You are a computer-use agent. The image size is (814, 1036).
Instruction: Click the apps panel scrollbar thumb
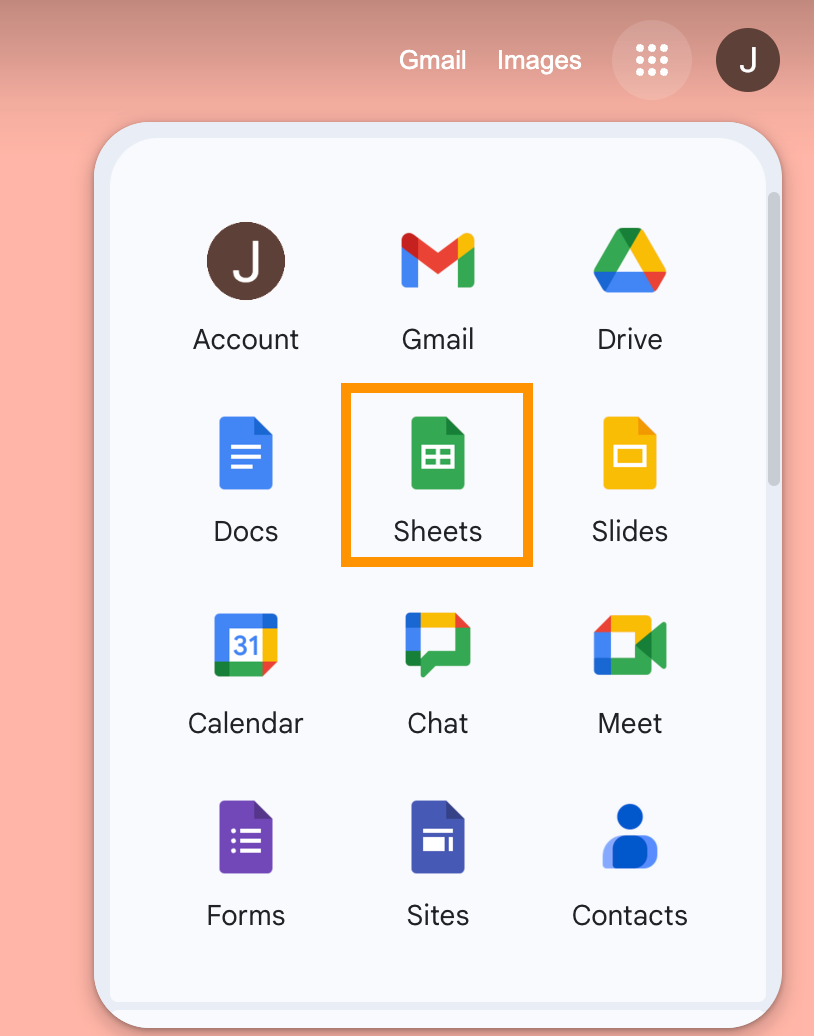pyautogui.click(x=774, y=339)
